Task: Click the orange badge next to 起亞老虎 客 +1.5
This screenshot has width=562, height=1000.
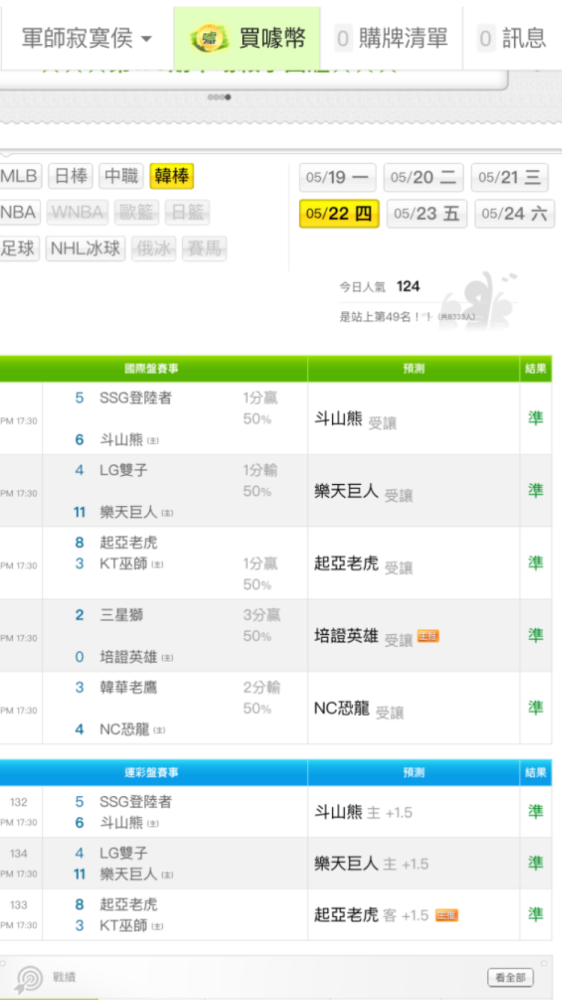Action: click(x=447, y=916)
